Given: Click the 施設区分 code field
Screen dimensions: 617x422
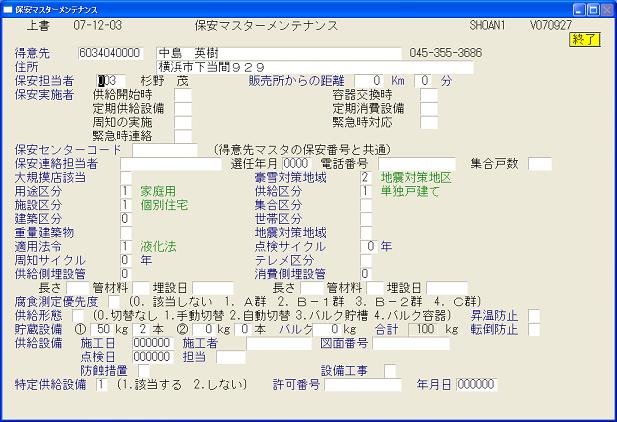Looking at the screenshot, I should [x=126, y=205].
